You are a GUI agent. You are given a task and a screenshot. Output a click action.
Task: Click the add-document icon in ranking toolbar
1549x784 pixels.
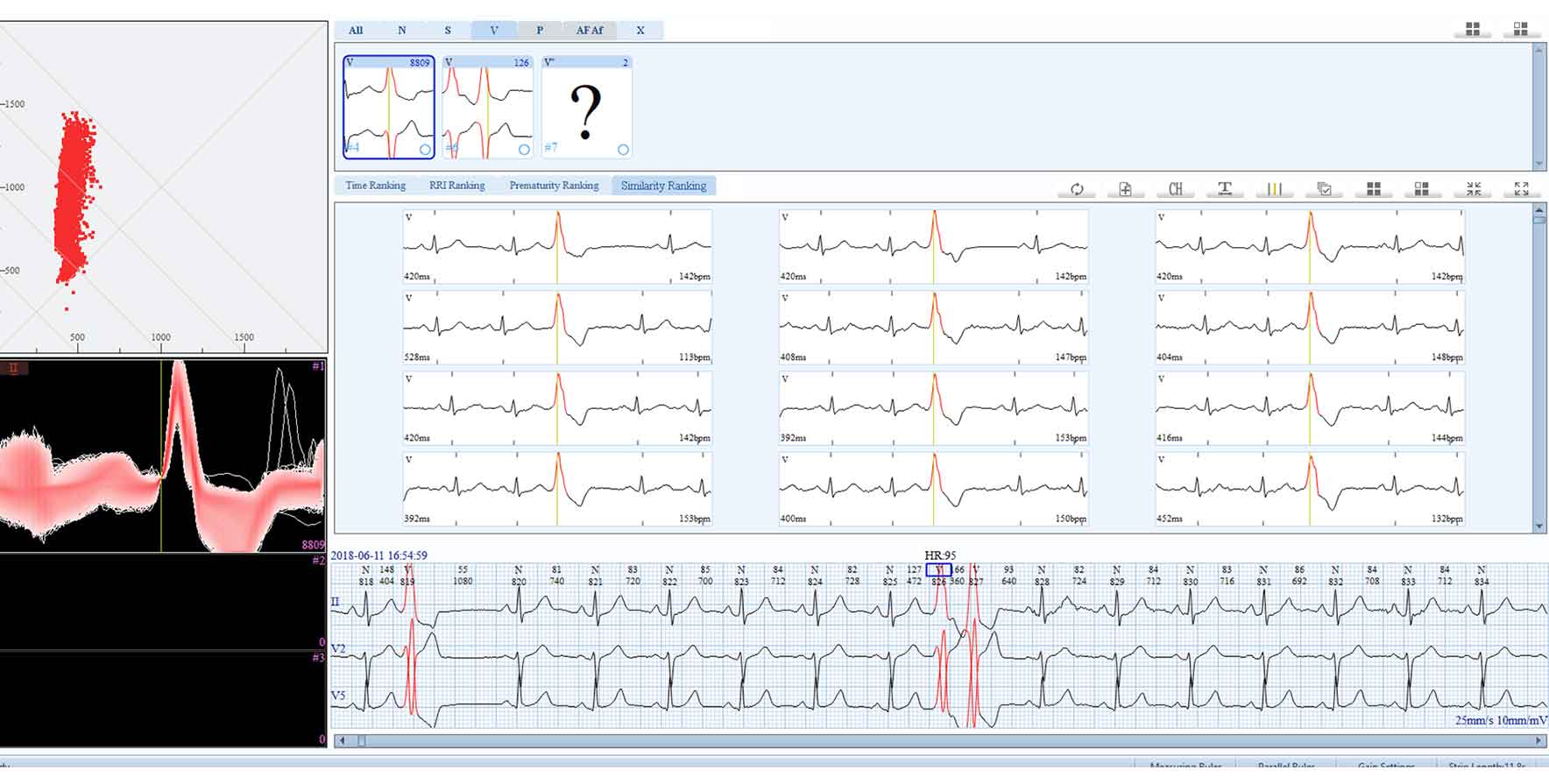coord(1126,189)
